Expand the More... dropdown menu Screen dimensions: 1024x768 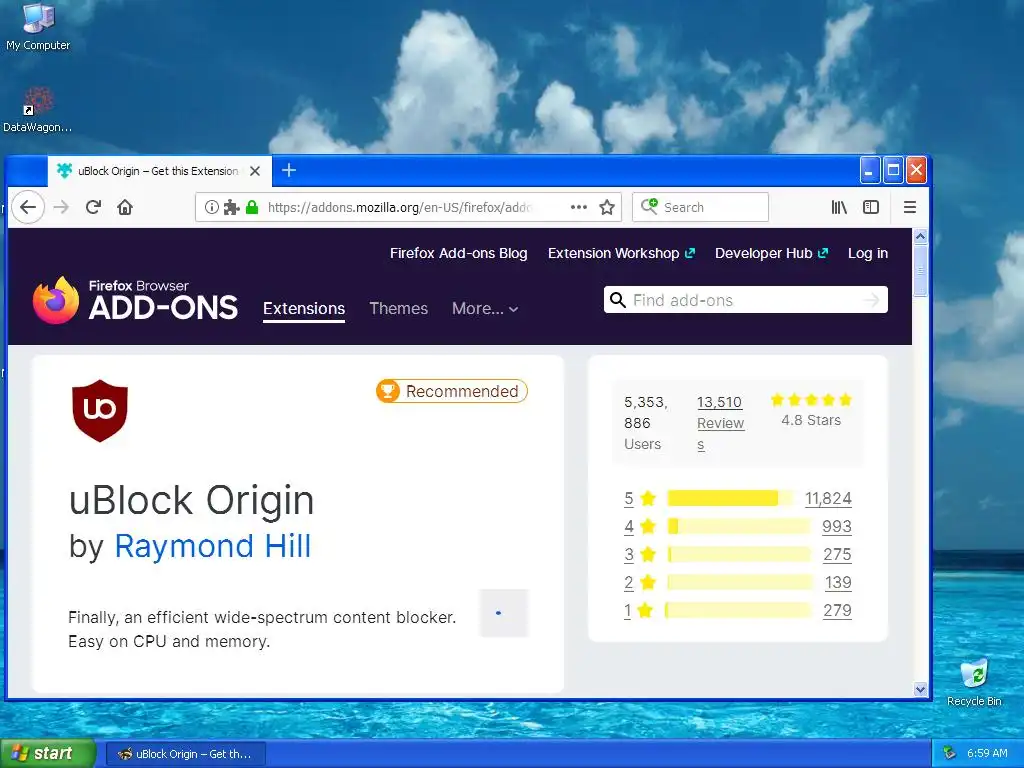click(485, 308)
